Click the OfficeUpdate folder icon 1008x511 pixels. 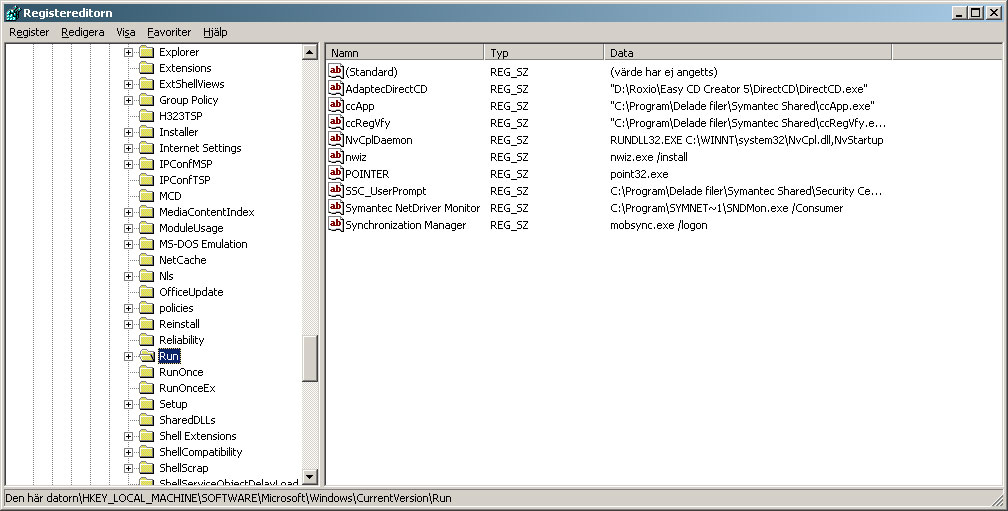(x=147, y=292)
